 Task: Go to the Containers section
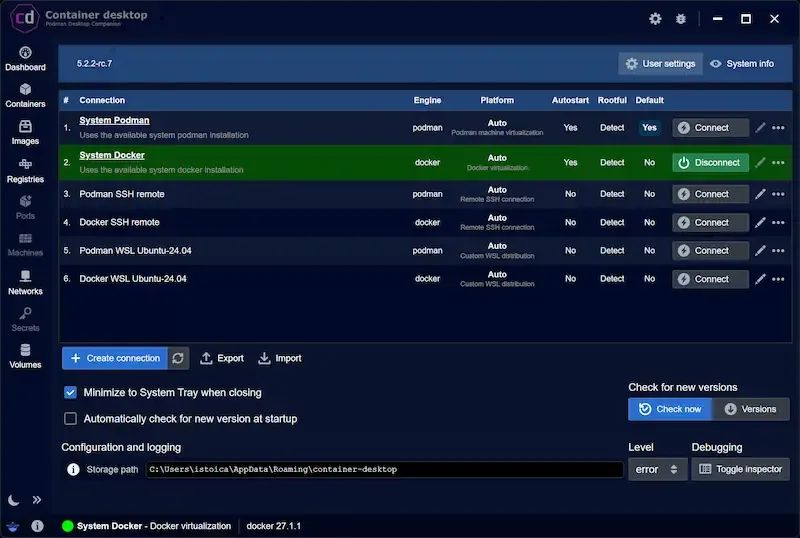coord(25,95)
